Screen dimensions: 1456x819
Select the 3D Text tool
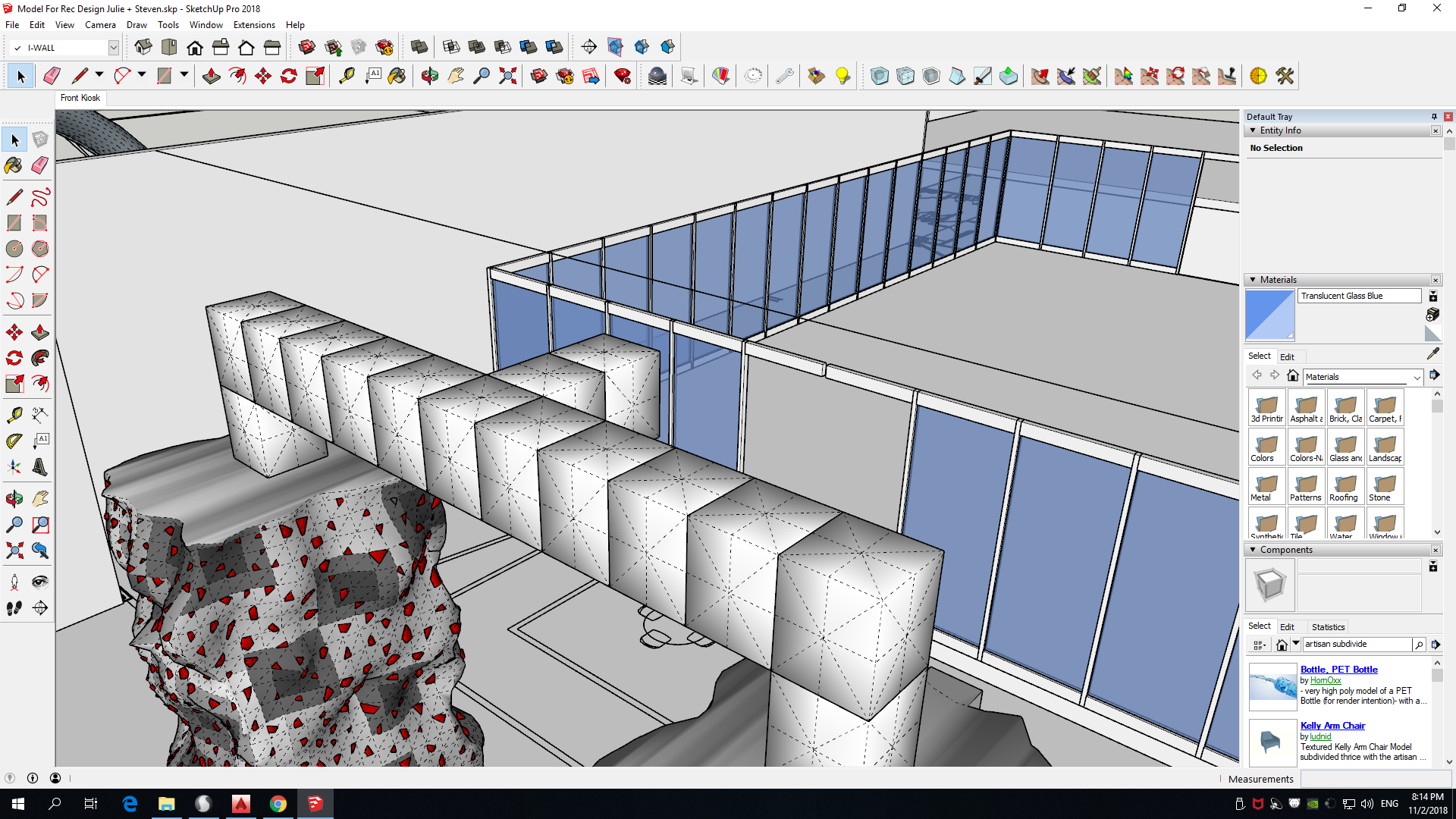click(x=40, y=467)
